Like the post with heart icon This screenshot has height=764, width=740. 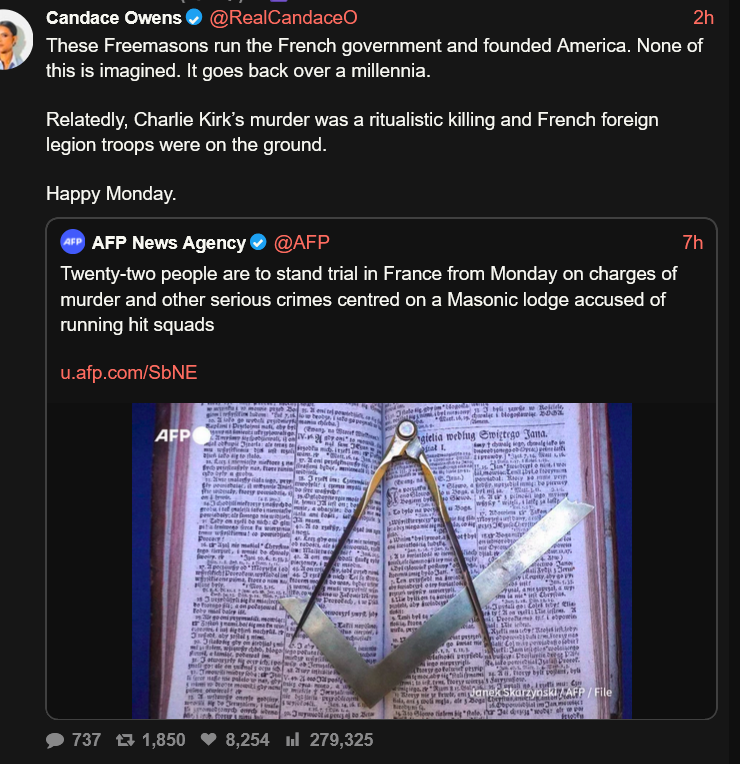pyautogui.click(x=209, y=740)
